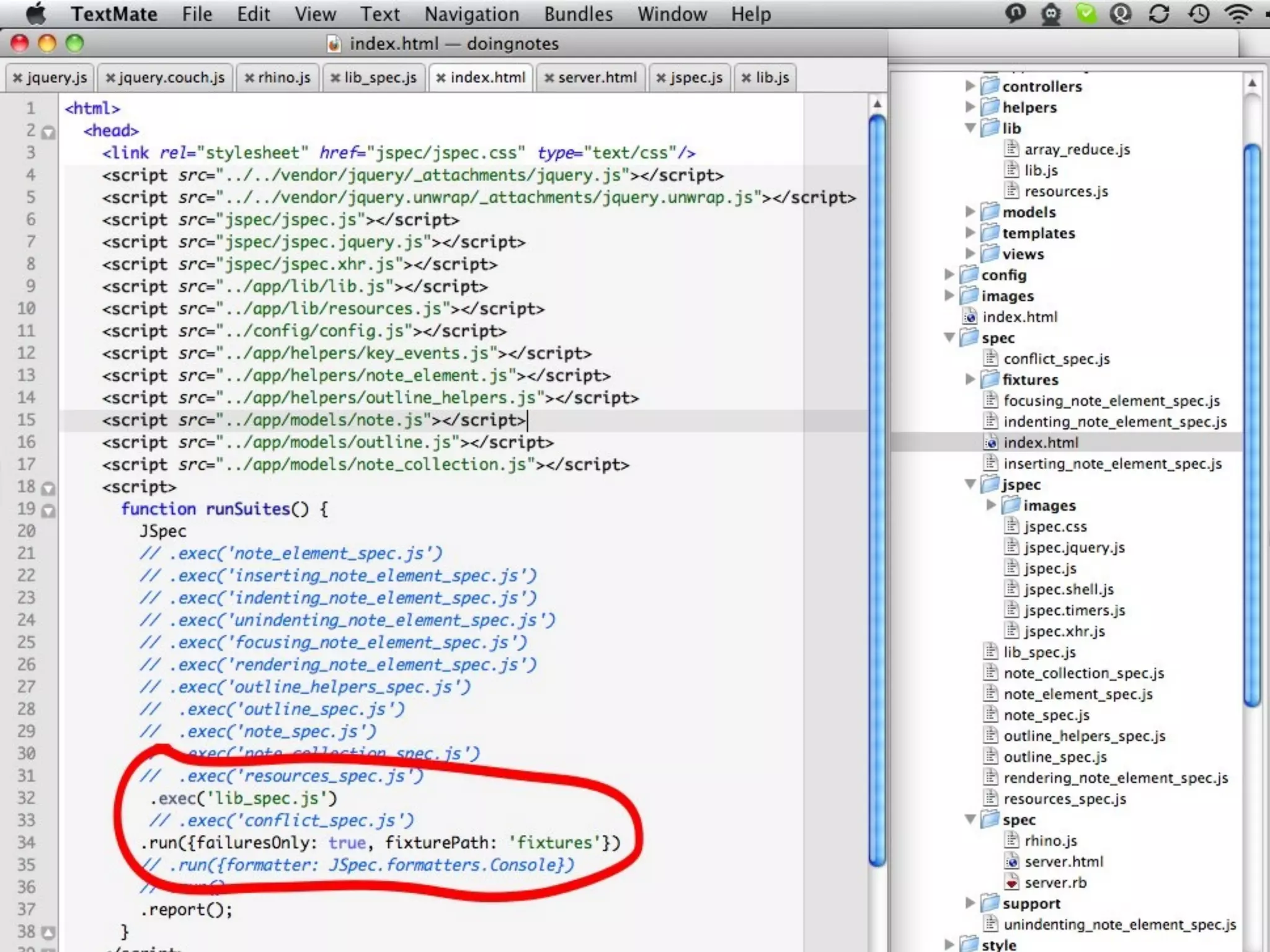Screen dimensions: 1270x952
Task: Expand the templates folder
Action: (970, 233)
